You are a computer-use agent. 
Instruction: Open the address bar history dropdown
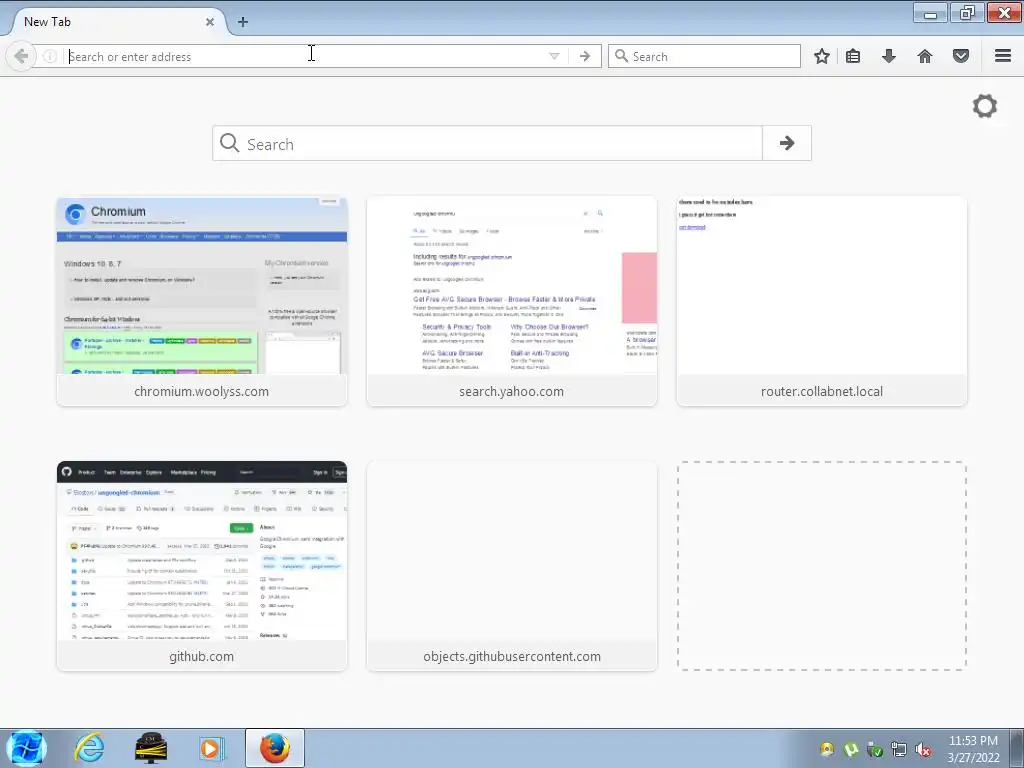(x=554, y=56)
